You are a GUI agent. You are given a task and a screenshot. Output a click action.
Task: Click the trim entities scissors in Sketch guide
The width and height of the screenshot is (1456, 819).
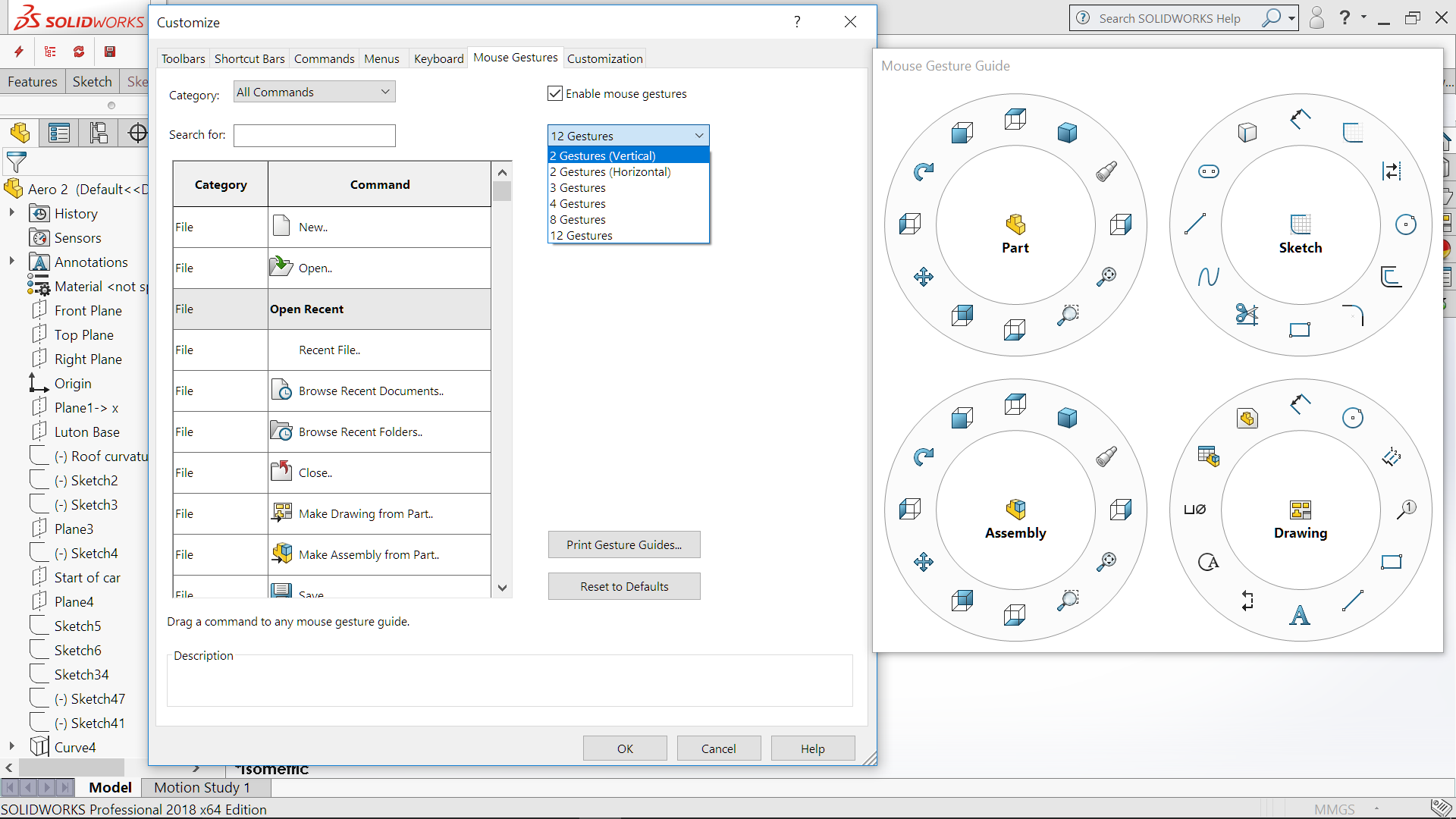(x=1247, y=314)
